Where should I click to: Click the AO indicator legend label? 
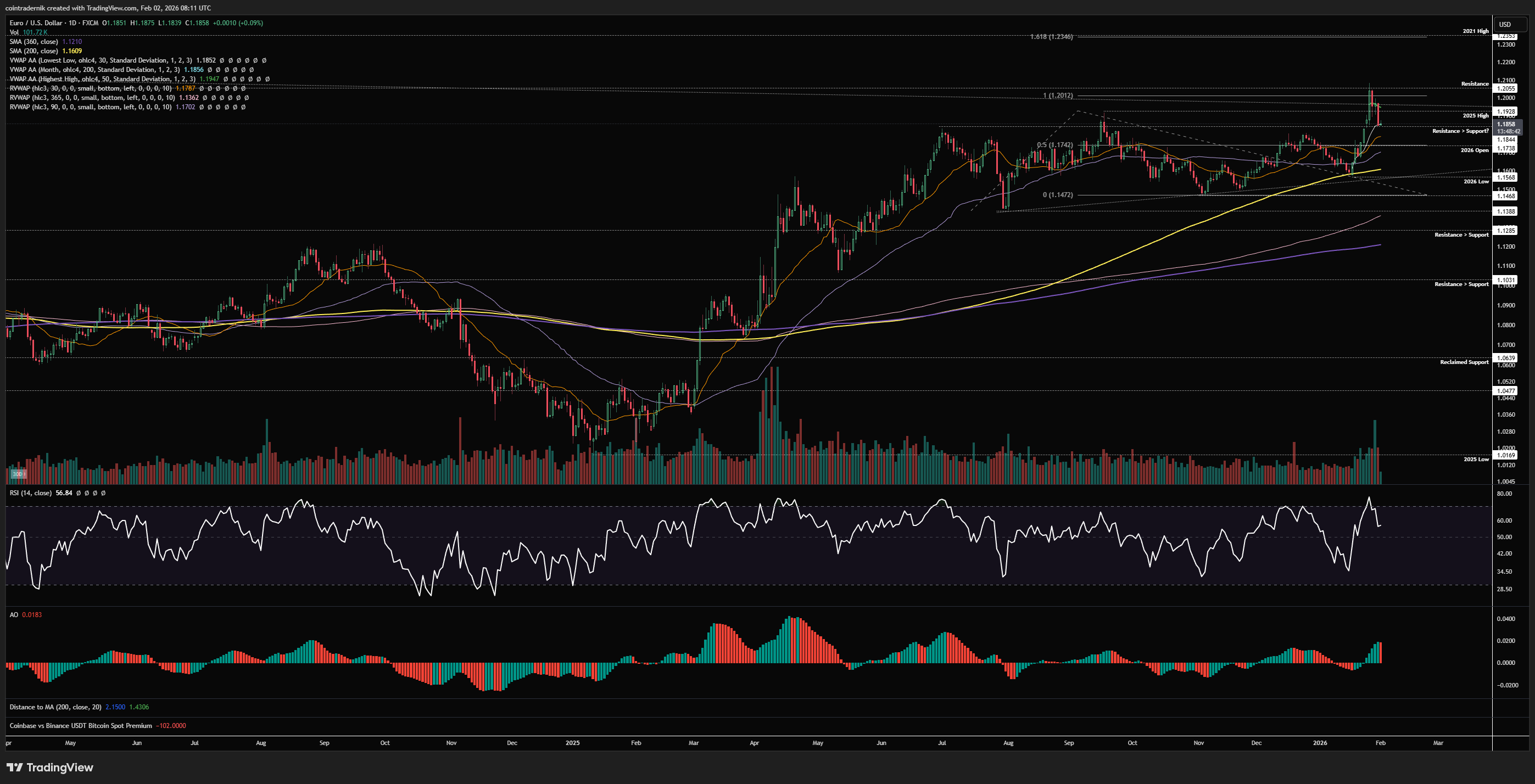14,614
